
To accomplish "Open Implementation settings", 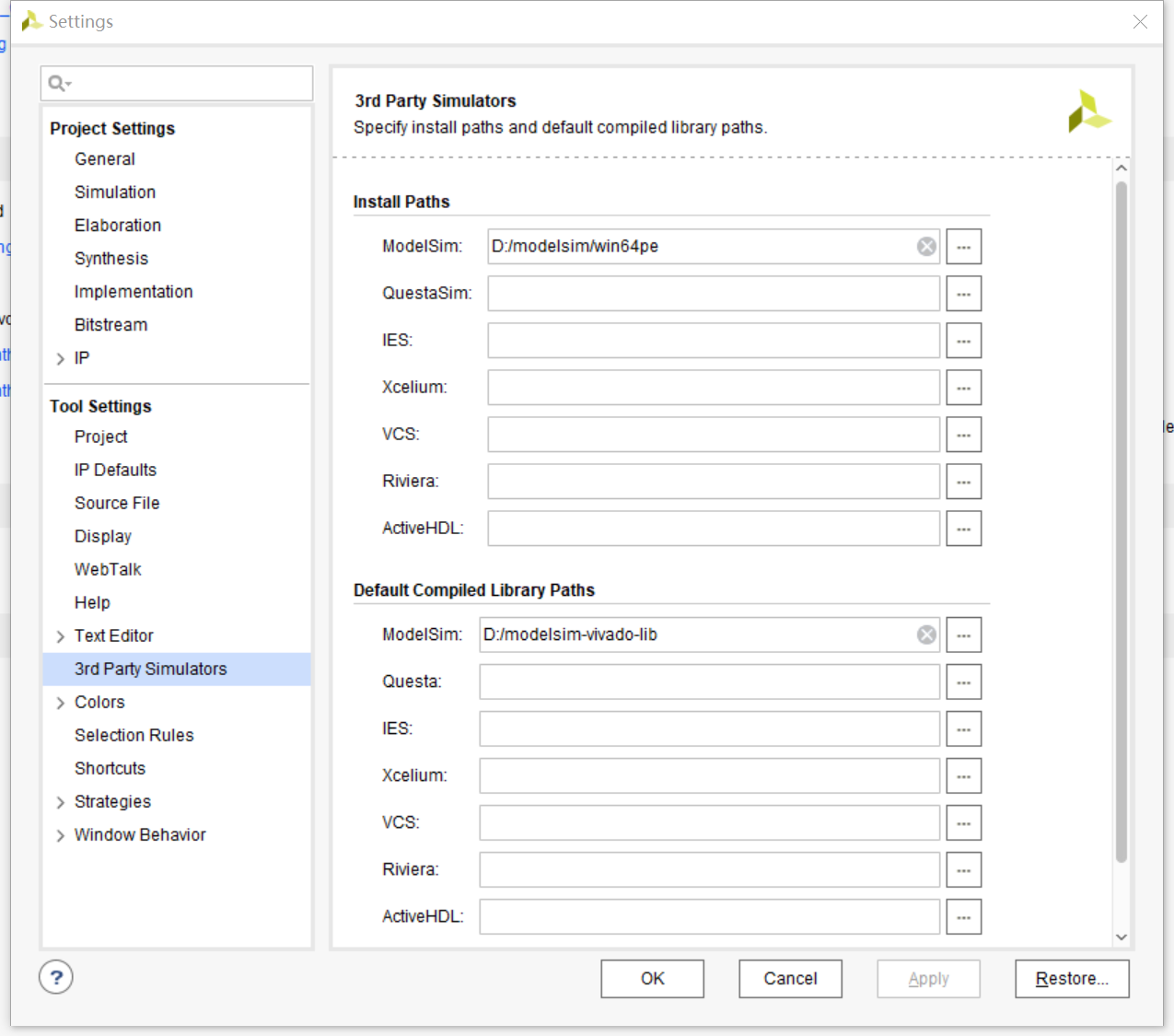I will [x=134, y=292].
